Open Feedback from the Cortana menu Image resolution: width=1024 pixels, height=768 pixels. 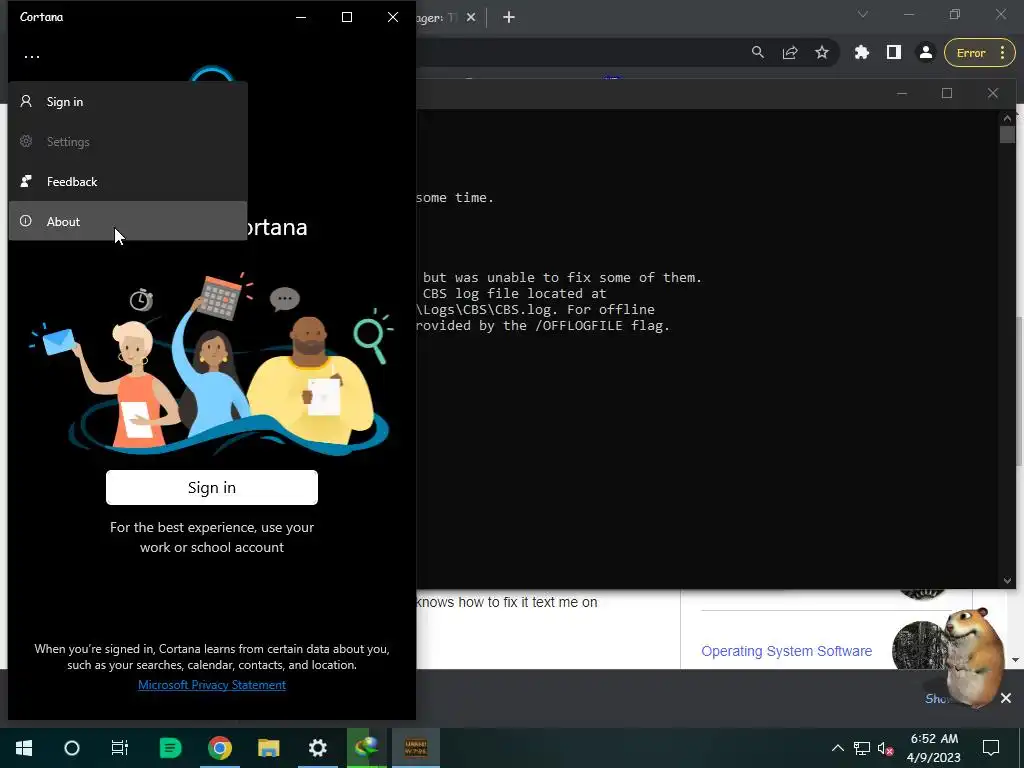128,182
